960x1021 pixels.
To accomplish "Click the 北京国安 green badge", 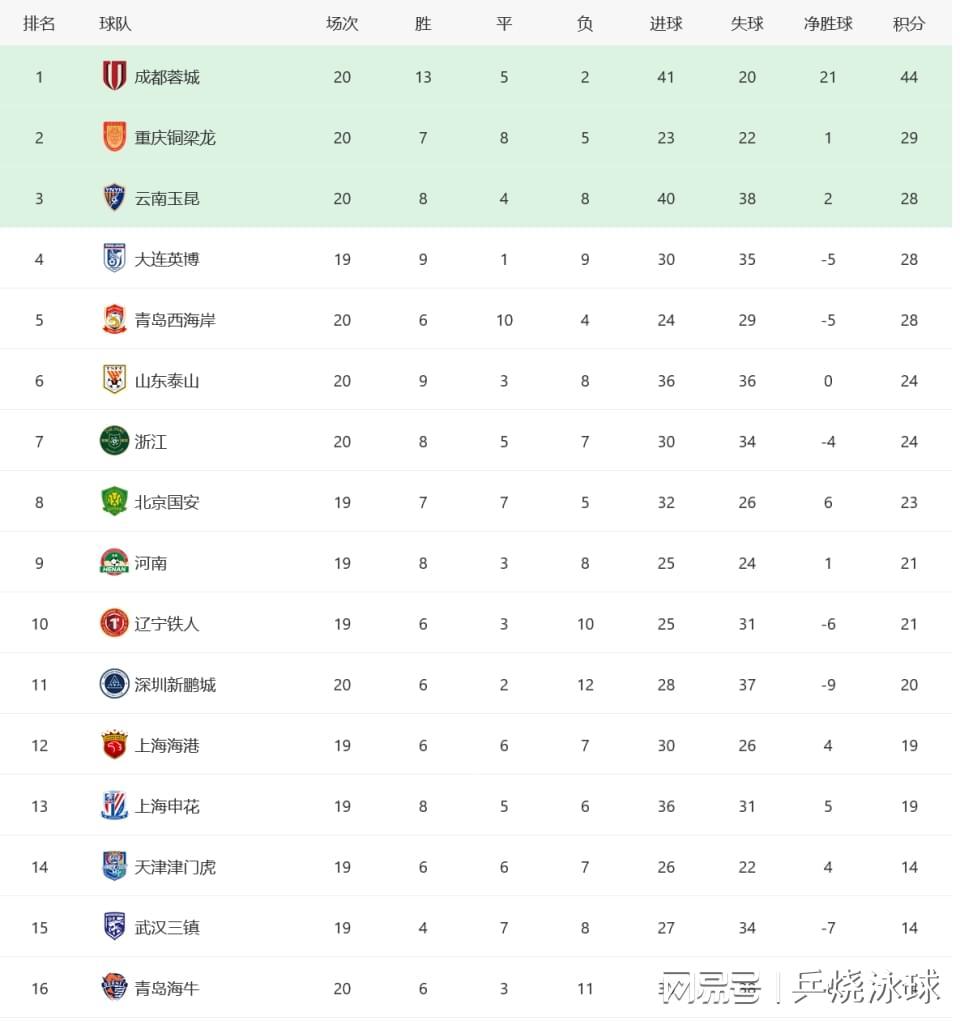I will click(x=115, y=502).
